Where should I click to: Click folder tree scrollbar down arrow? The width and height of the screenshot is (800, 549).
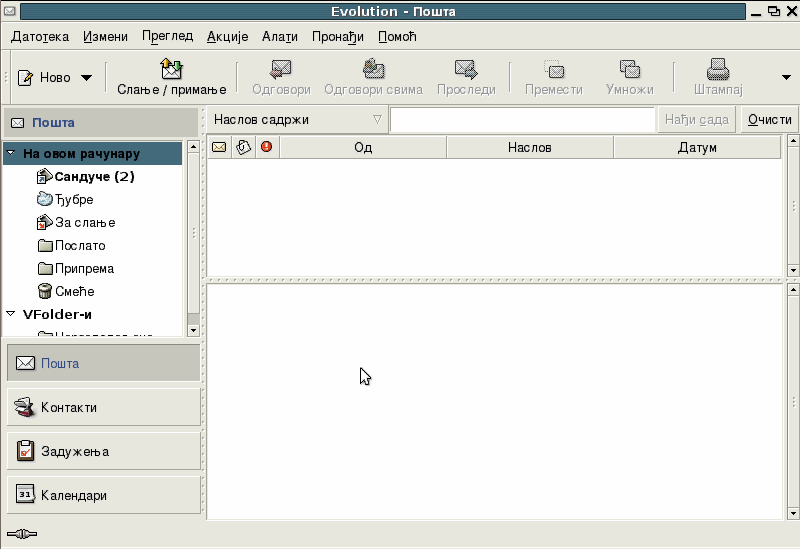click(x=193, y=331)
